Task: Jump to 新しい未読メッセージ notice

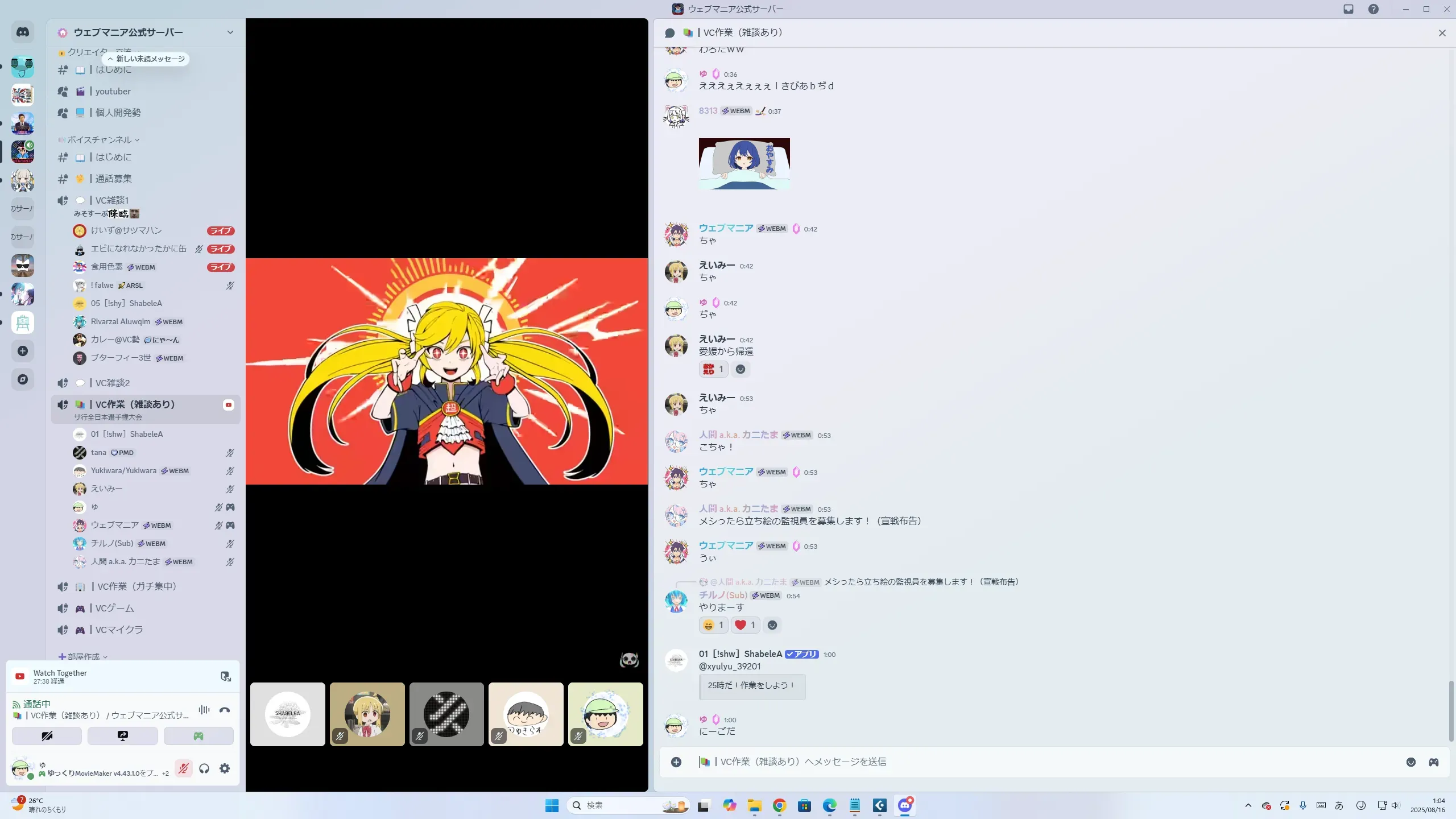Action: tap(146, 59)
